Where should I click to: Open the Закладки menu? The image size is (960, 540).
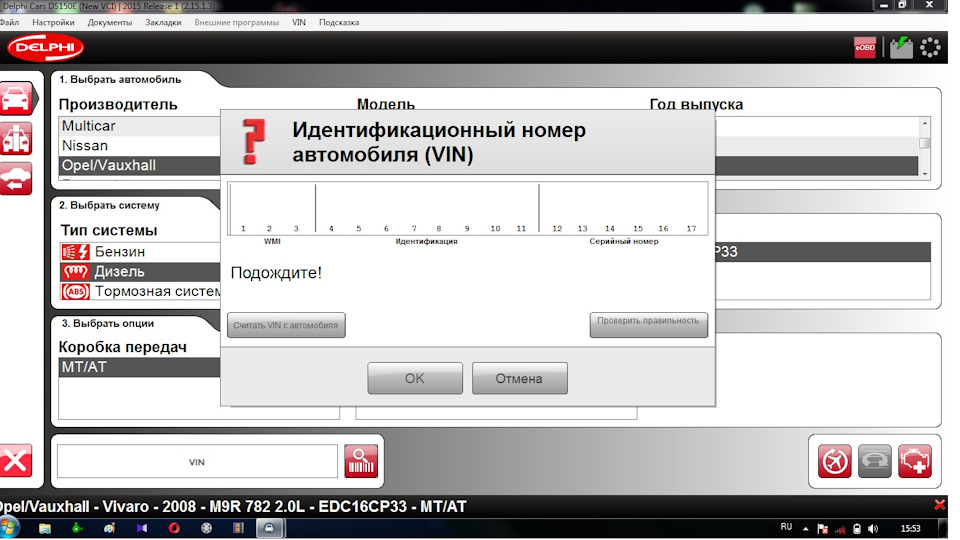coord(163,22)
